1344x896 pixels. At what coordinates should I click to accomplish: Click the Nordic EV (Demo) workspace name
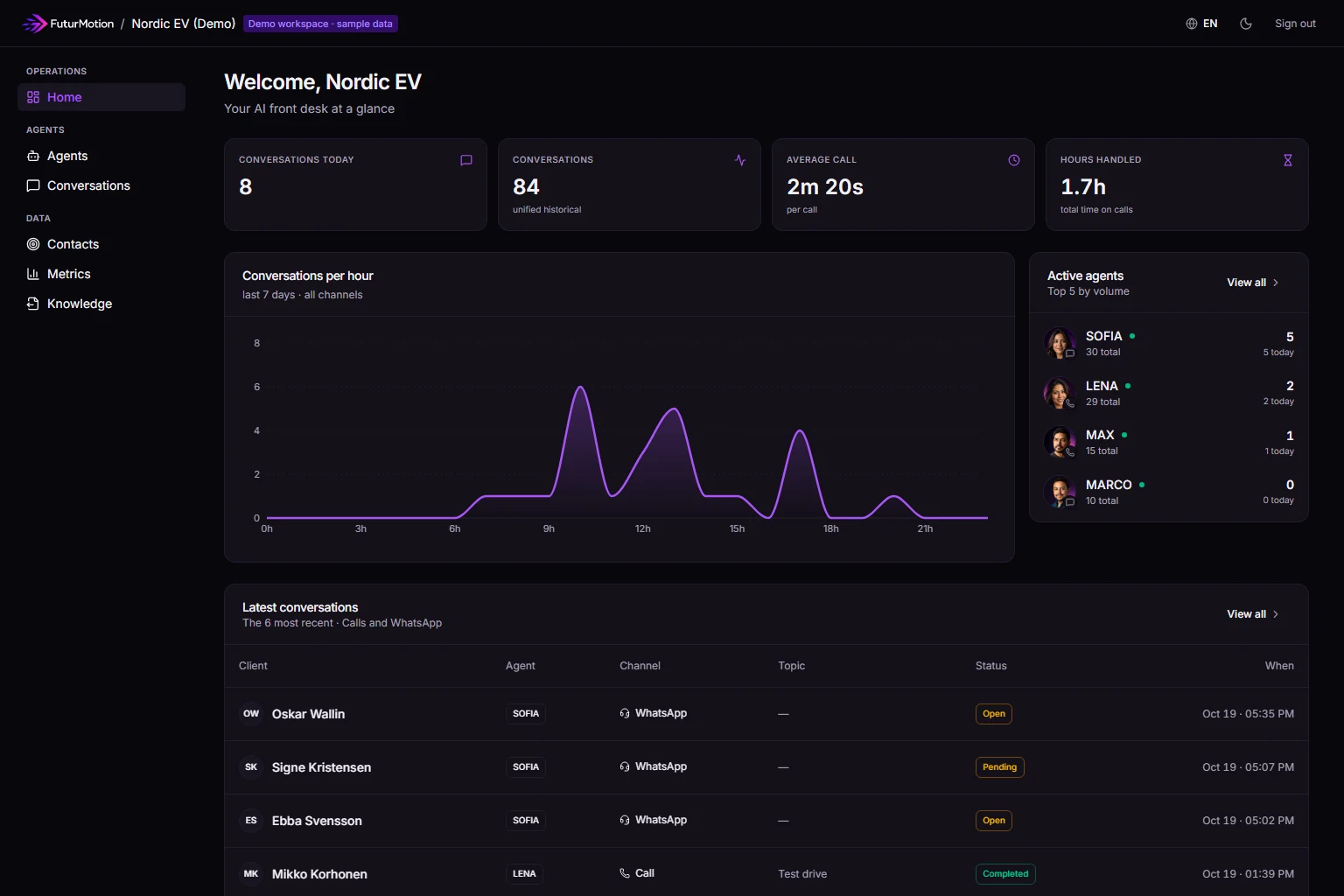184,24
